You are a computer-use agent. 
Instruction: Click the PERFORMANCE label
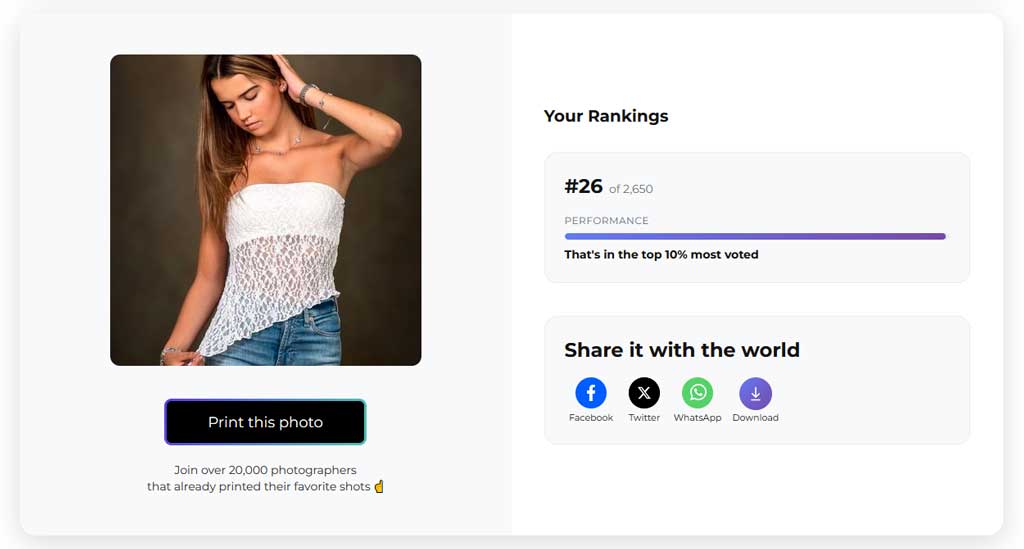click(x=606, y=221)
